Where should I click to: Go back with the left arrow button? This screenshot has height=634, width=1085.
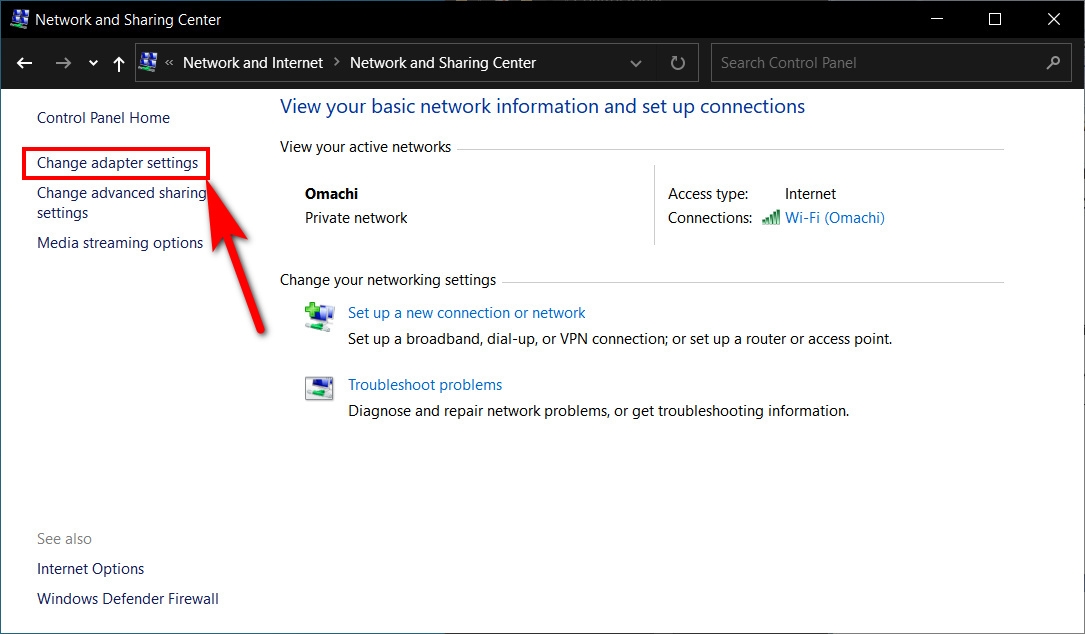point(25,63)
